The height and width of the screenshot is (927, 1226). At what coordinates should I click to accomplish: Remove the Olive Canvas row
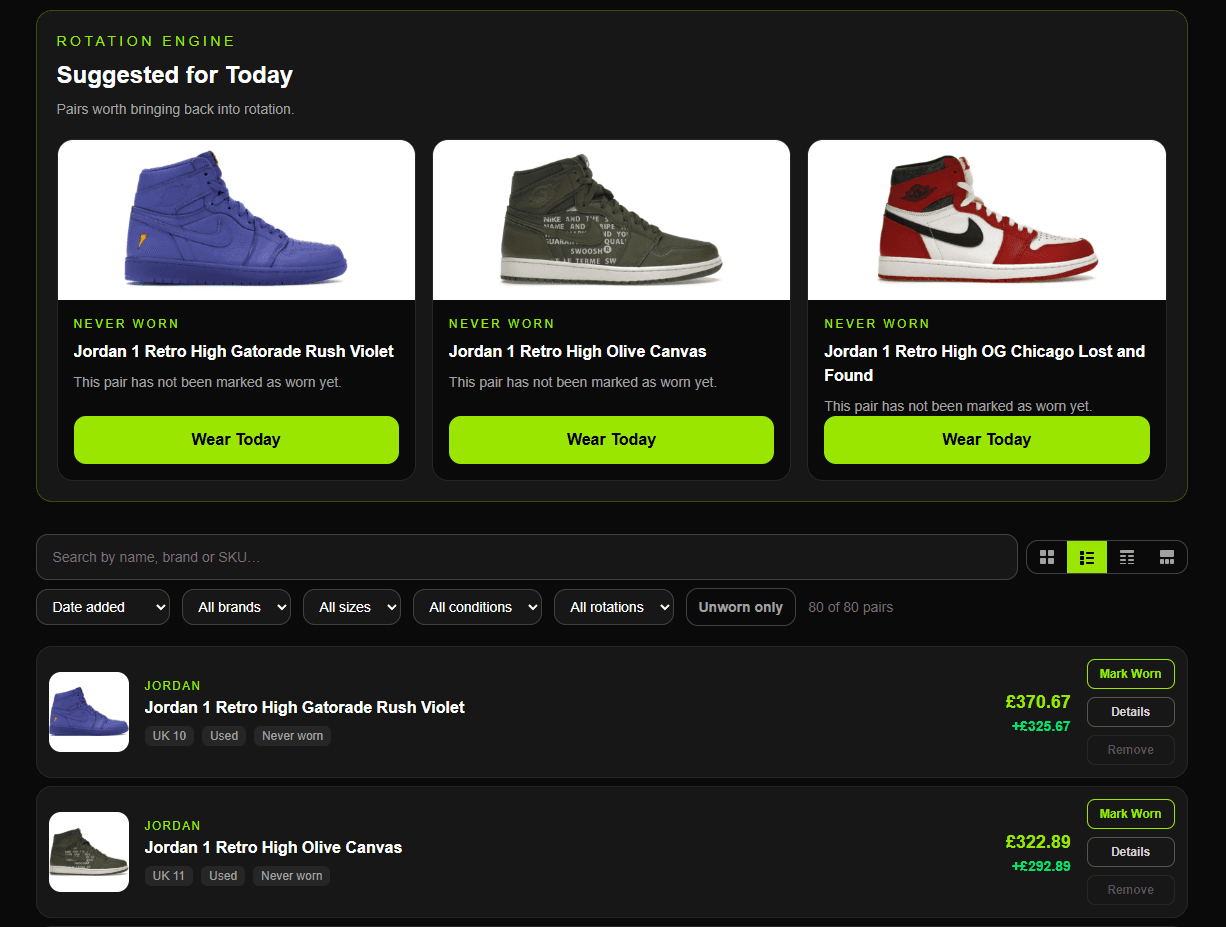[1131, 890]
